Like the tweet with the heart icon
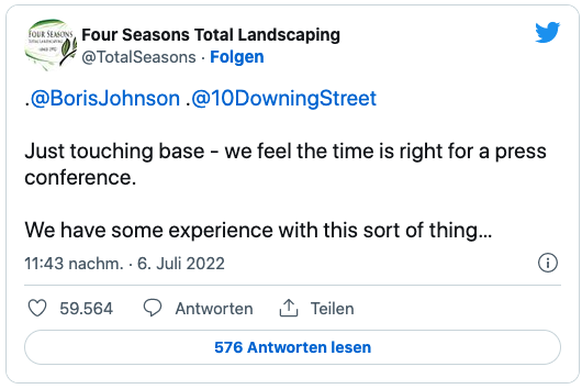 point(37,308)
